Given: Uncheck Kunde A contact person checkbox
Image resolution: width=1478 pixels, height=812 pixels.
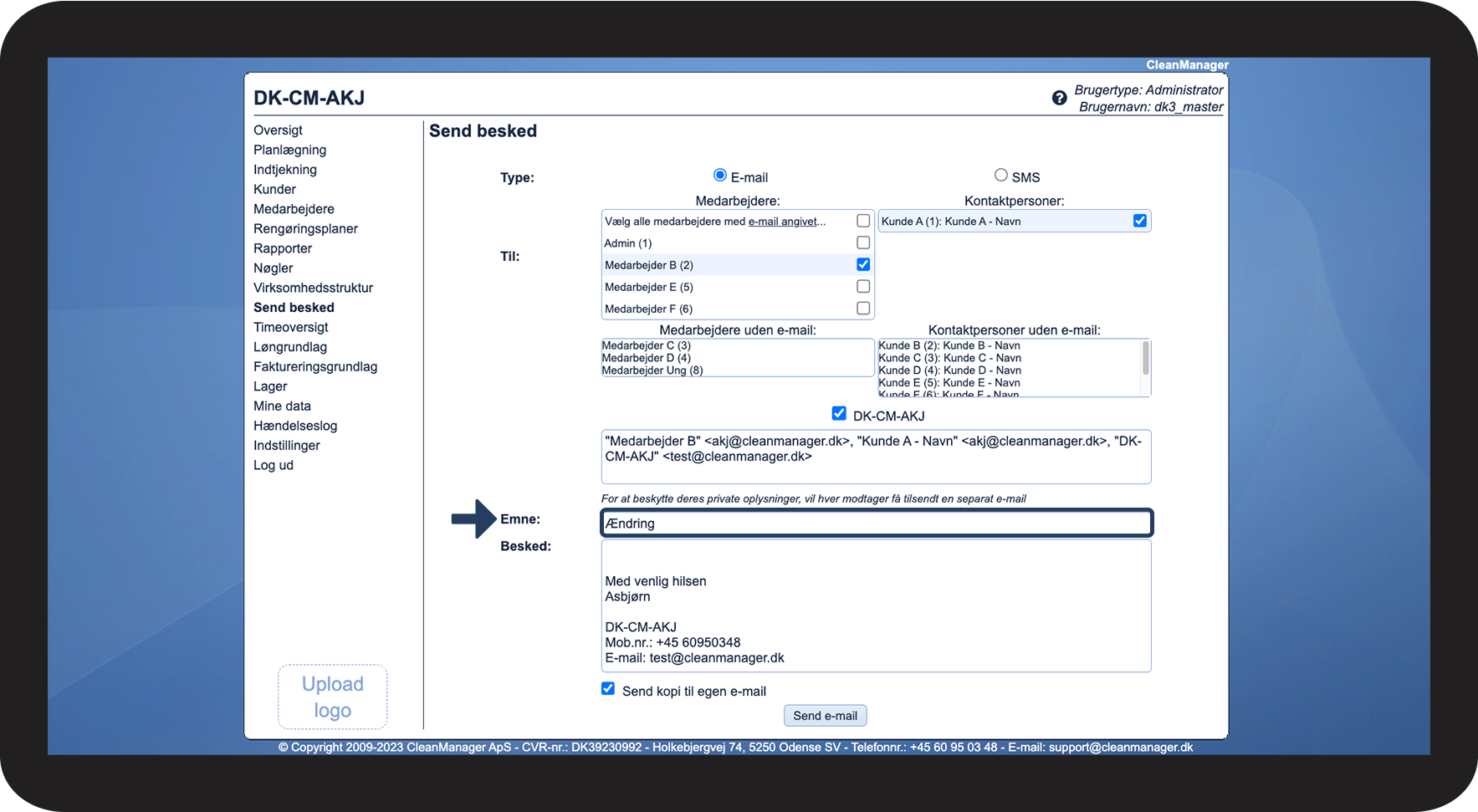Looking at the screenshot, I should click(1139, 221).
